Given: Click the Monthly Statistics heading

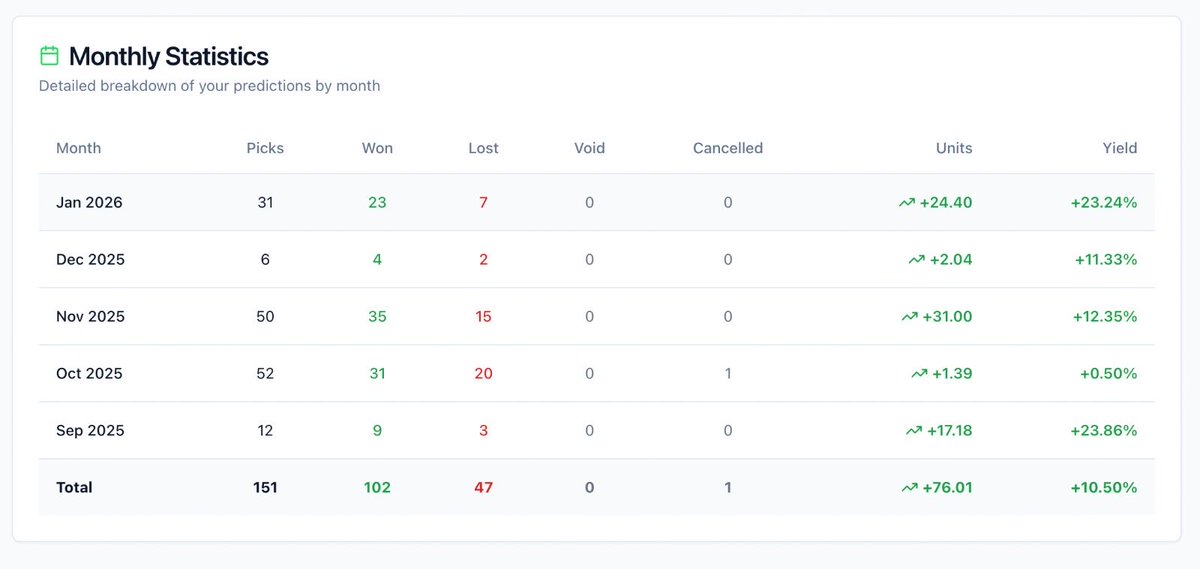Looking at the screenshot, I should point(169,56).
